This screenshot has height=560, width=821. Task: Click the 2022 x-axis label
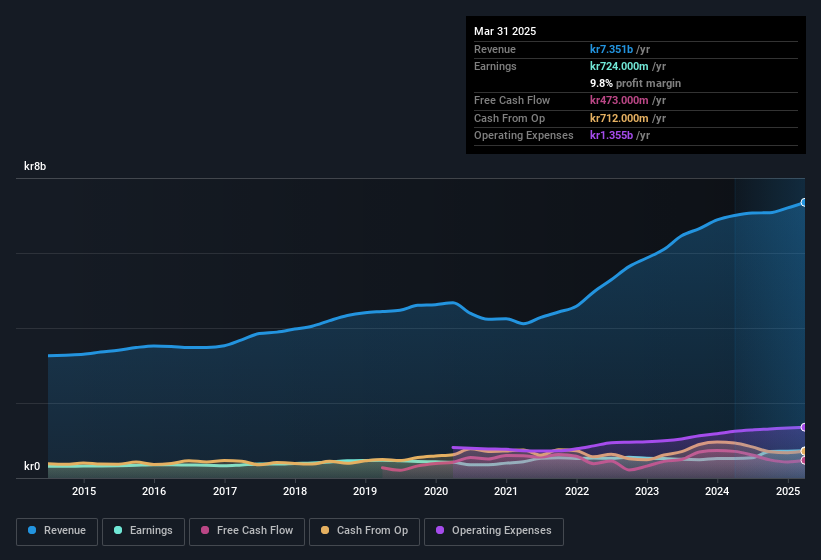576,491
